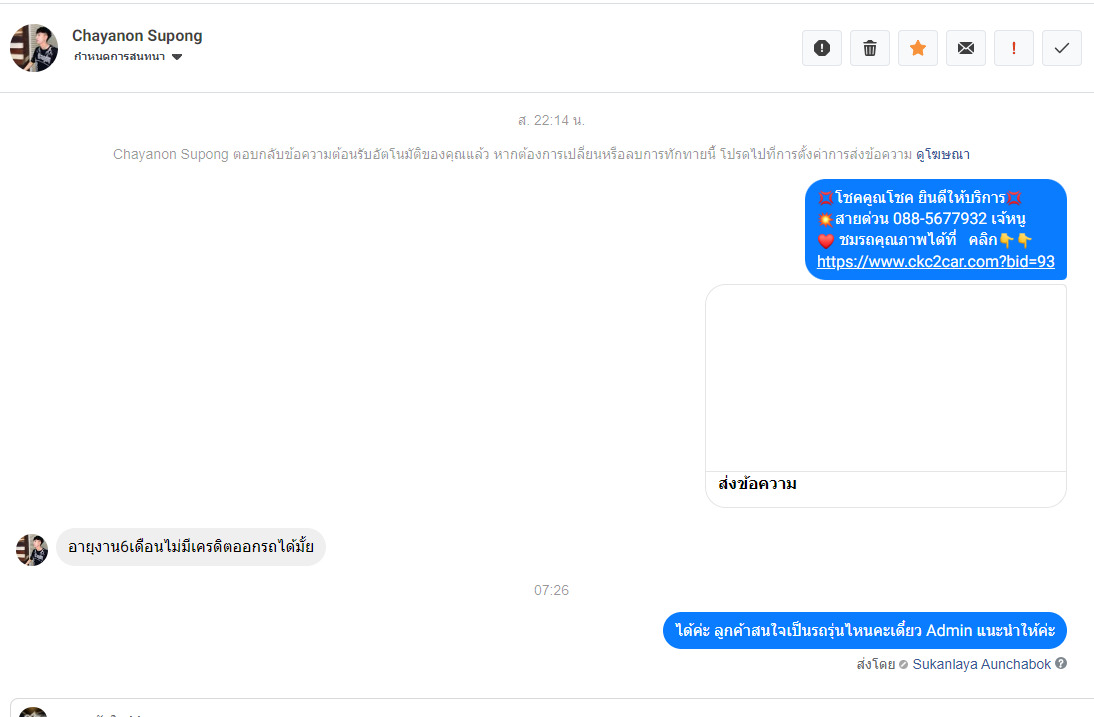Open Chayanon Supong's header profile picture
The width and height of the screenshot is (1094, 717).
click(x=34, y=48)
